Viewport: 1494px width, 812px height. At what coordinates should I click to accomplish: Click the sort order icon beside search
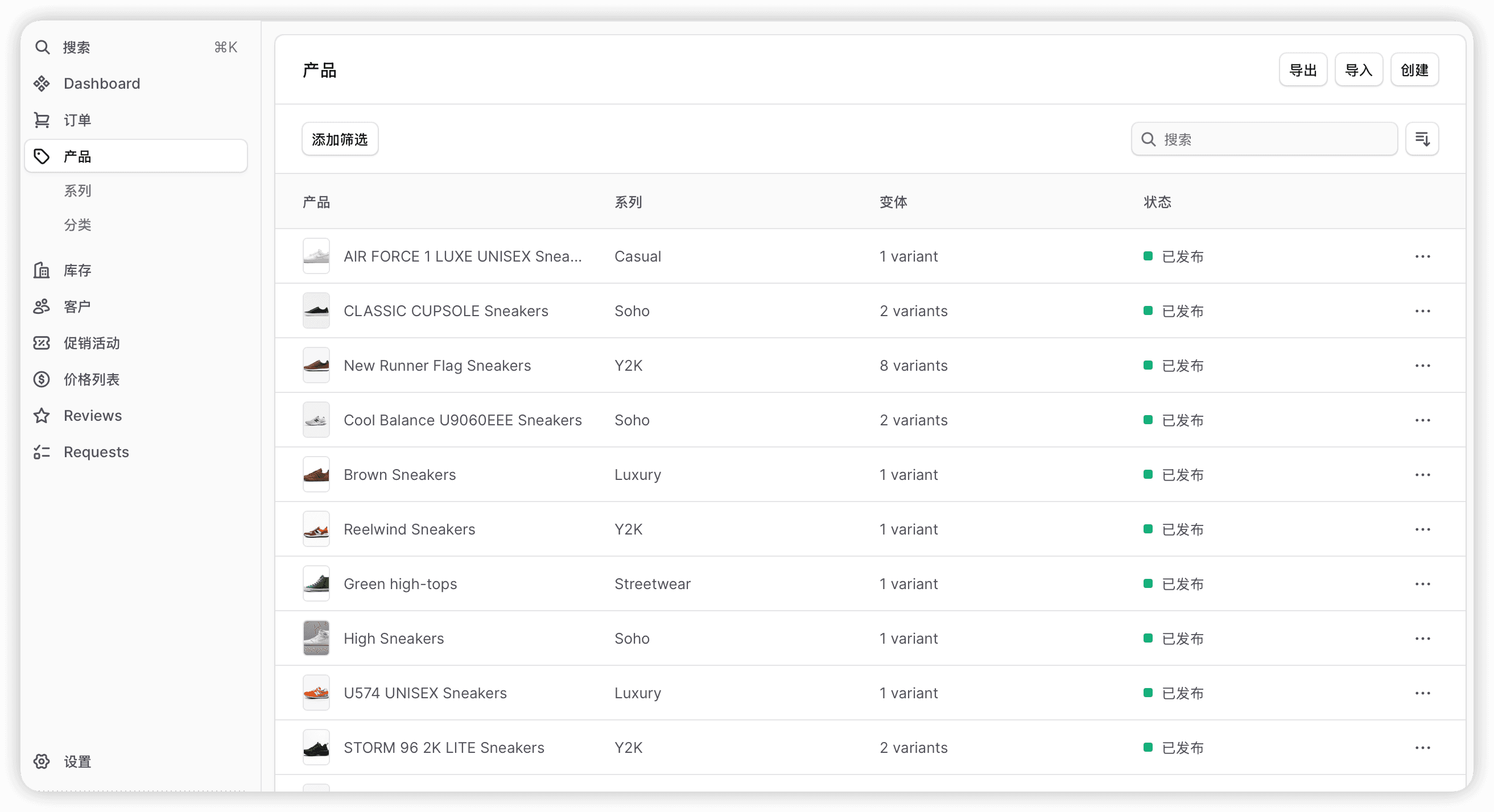pos(1422,139)
